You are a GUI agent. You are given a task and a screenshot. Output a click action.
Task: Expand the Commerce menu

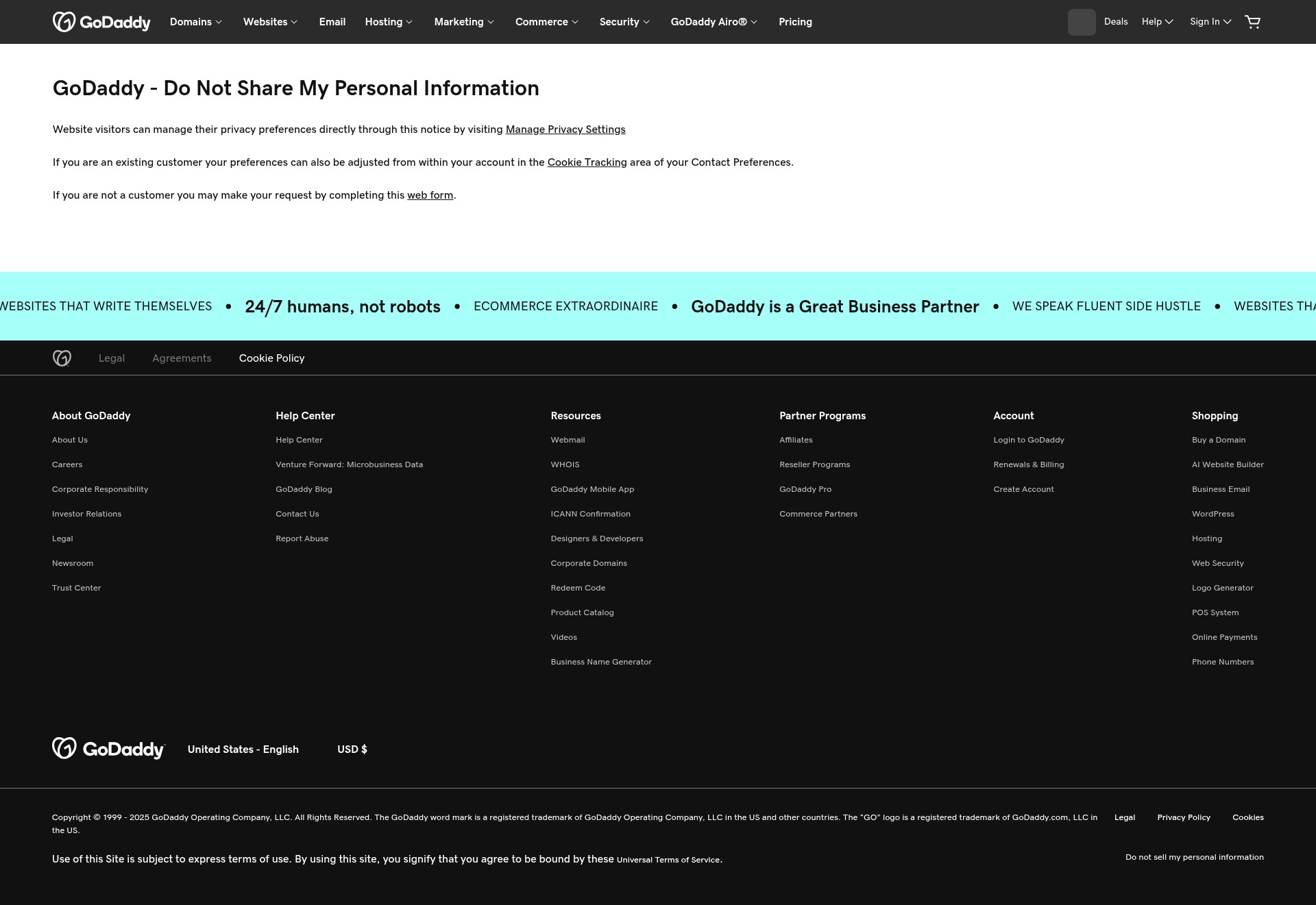(x=547, y=22)
